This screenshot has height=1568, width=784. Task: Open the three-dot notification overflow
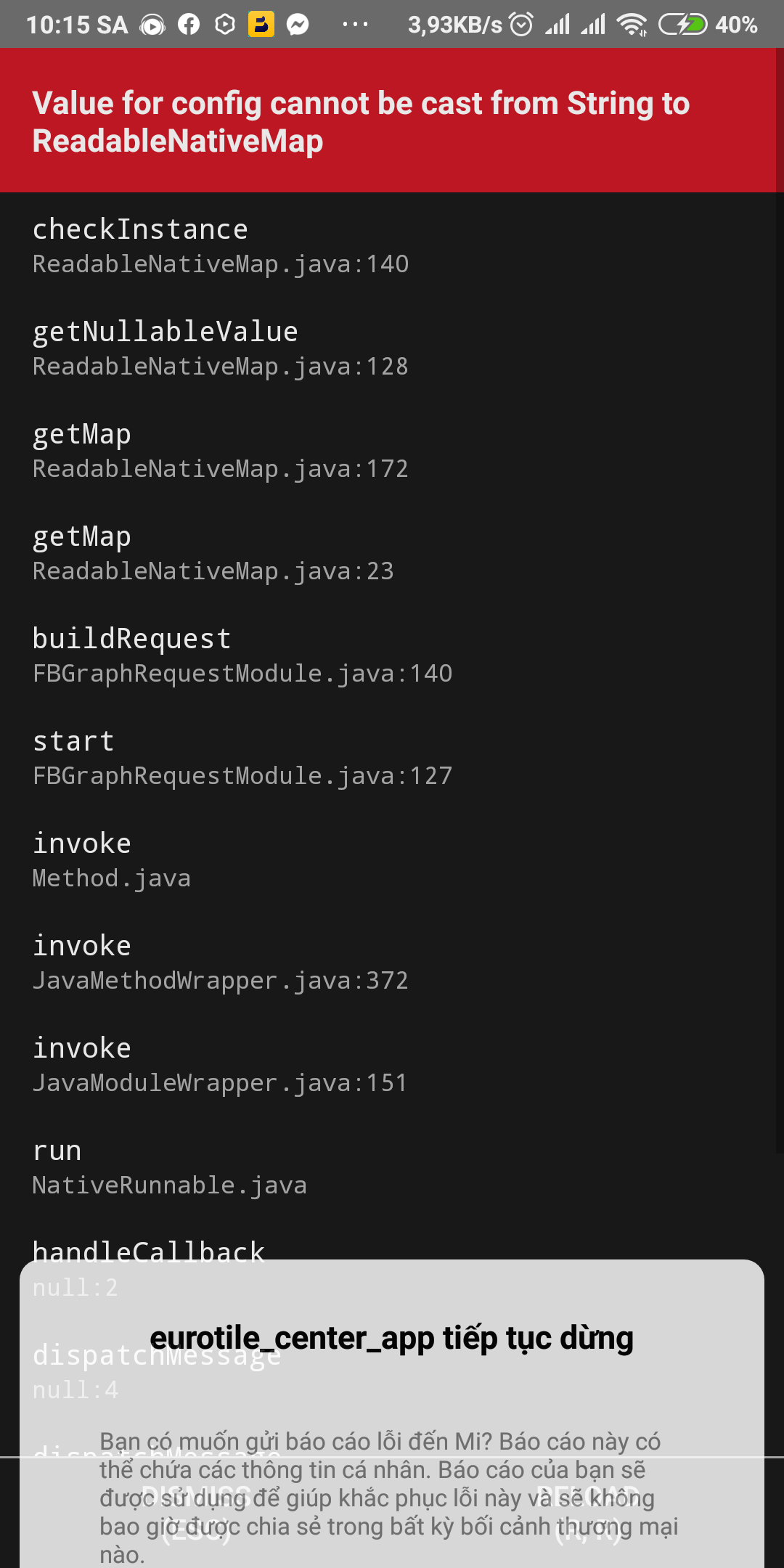pos(355,25)
